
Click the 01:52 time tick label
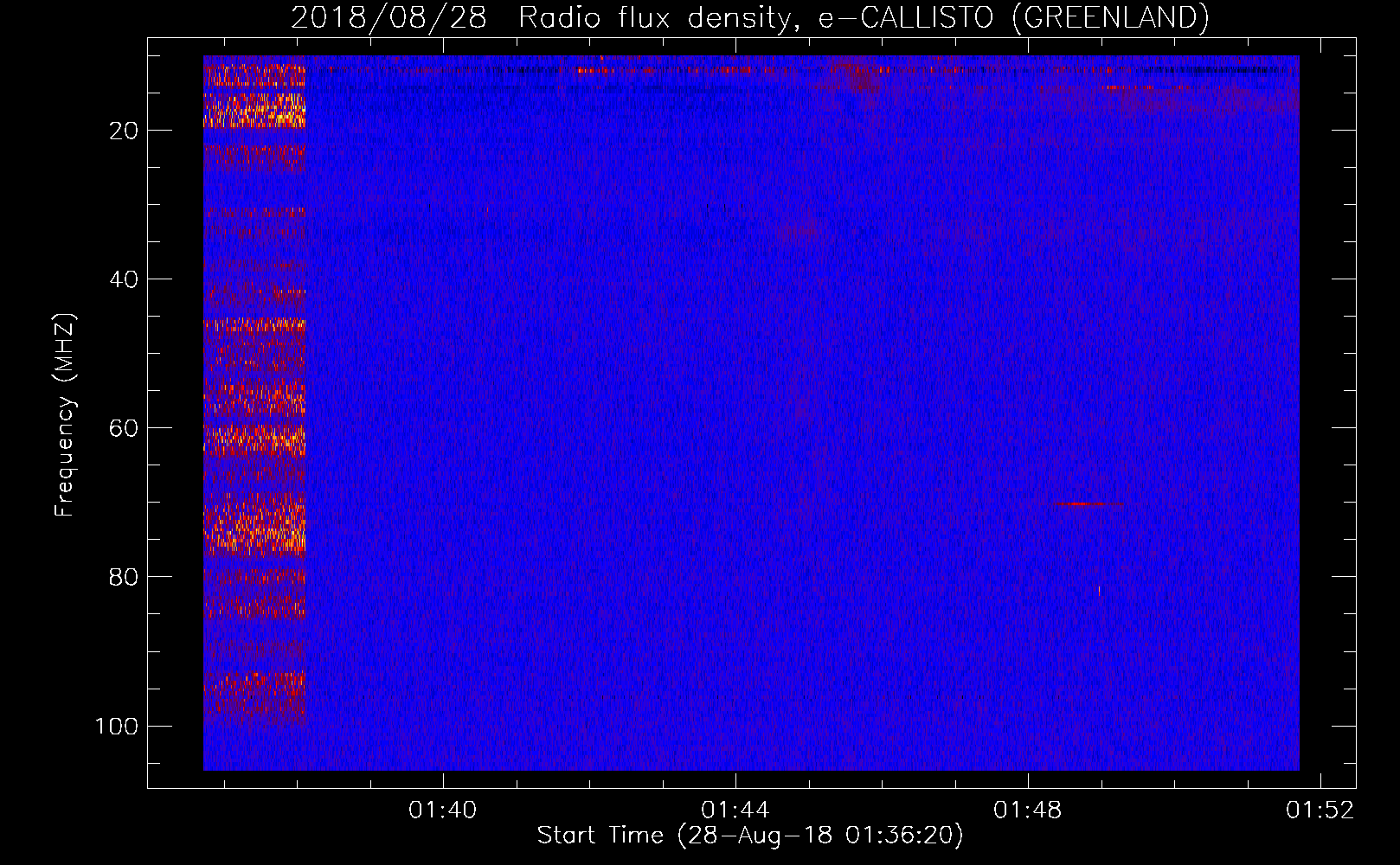tap(1320, 811)
